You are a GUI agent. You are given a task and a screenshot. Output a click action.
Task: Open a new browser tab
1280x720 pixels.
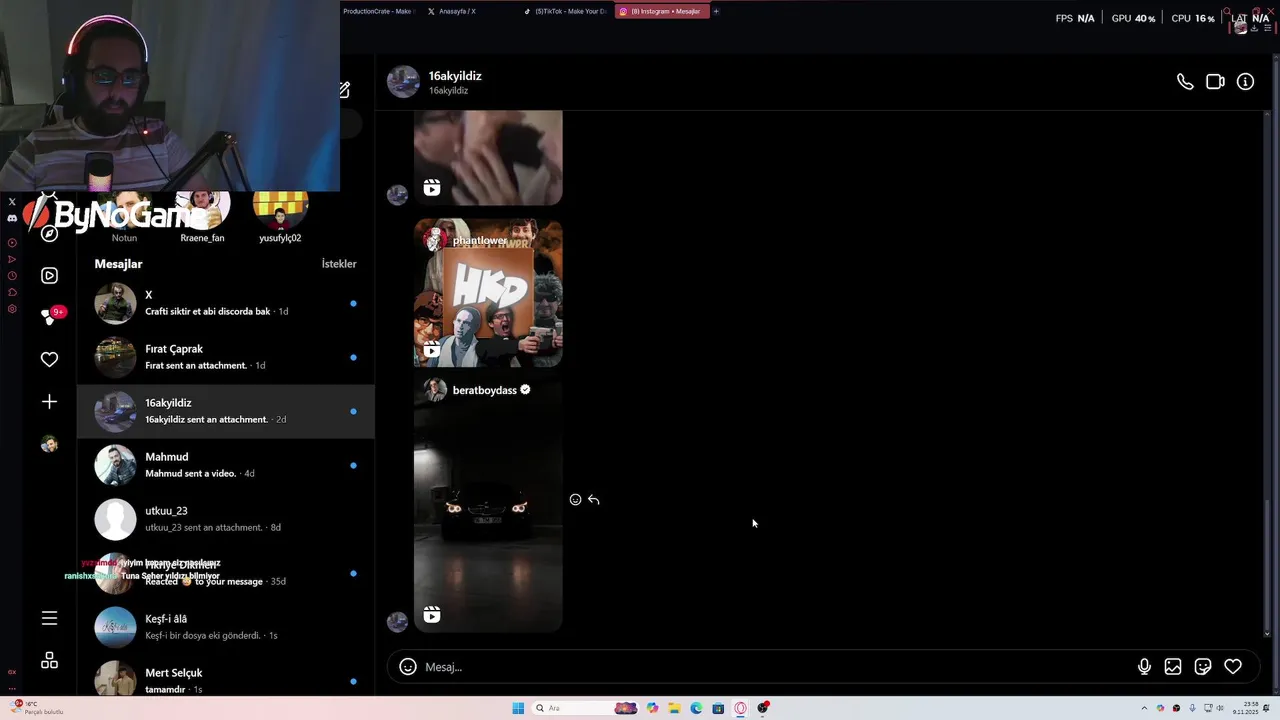click(x=716, y=11)
